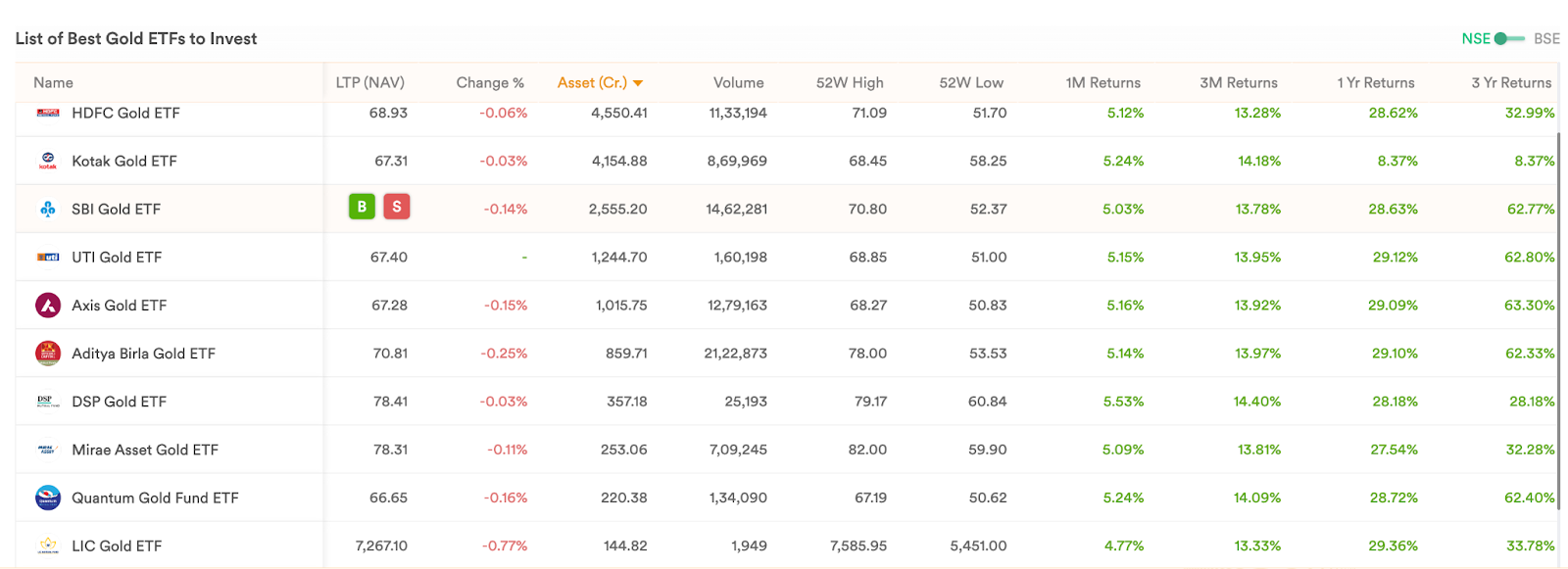Sort table by 3M Returns header

pyautogui.click(x=1239, y=83)
